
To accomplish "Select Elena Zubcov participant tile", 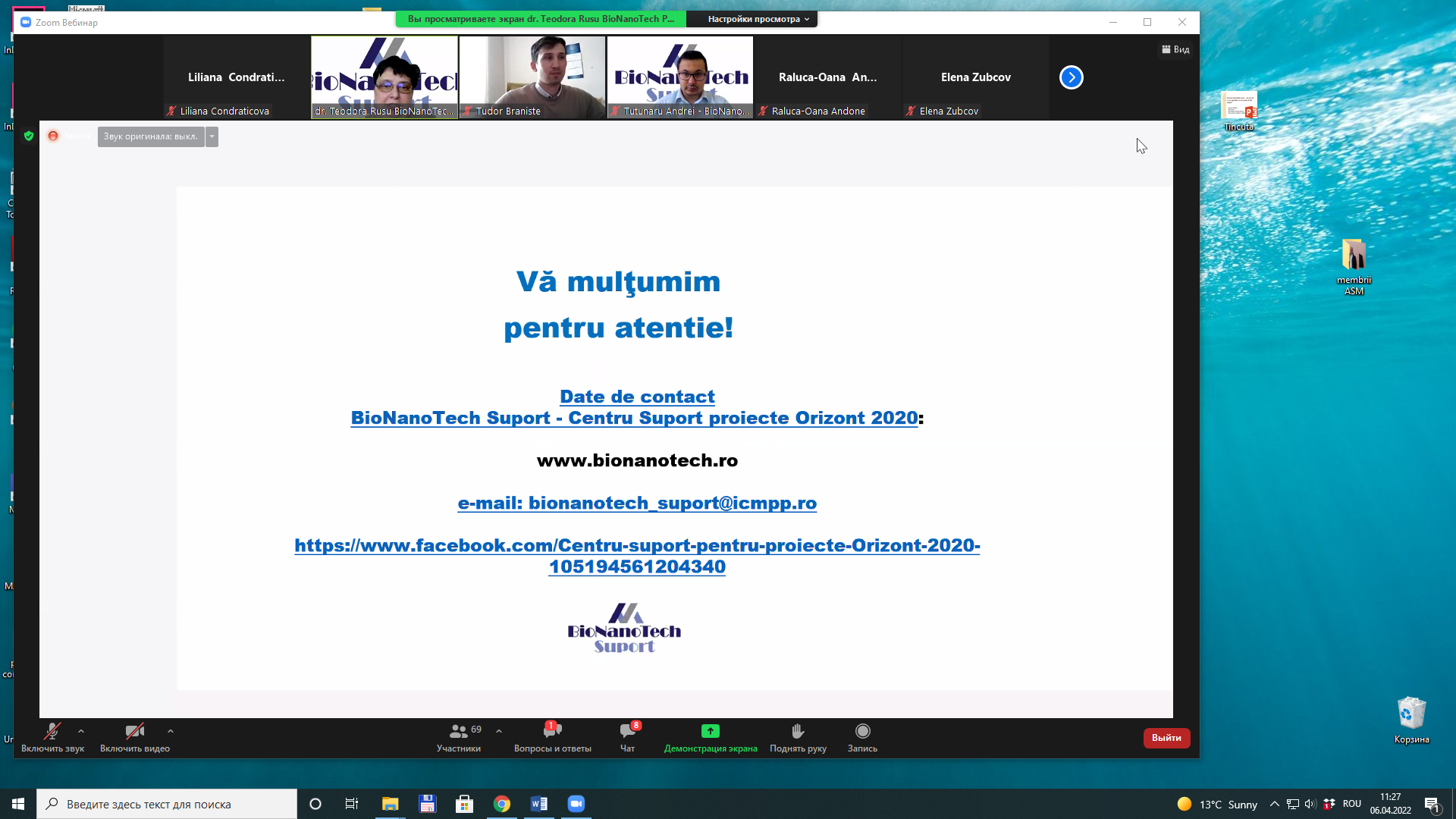I will click(976, 77).
